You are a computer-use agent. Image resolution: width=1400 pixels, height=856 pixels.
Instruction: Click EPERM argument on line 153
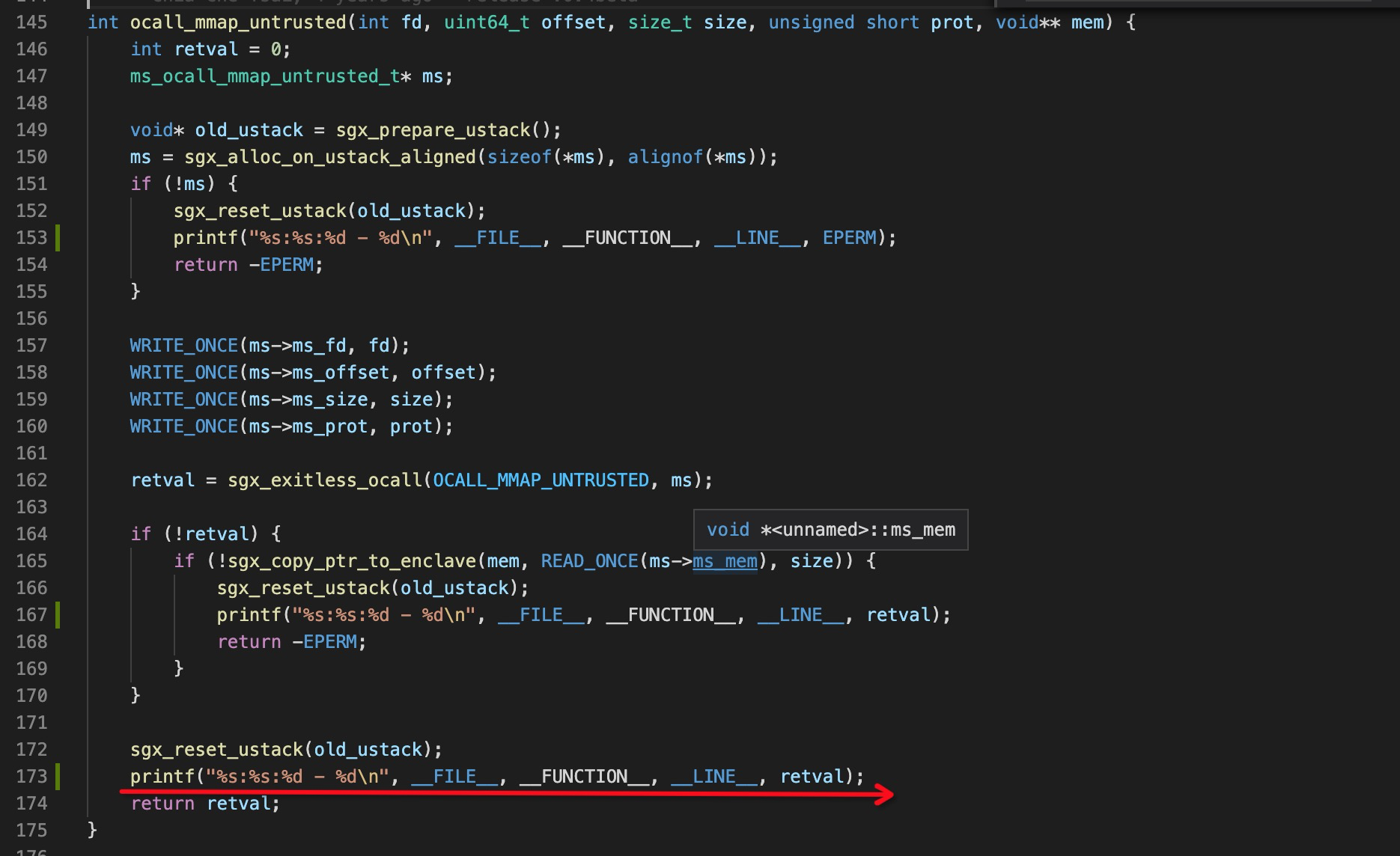849,238
